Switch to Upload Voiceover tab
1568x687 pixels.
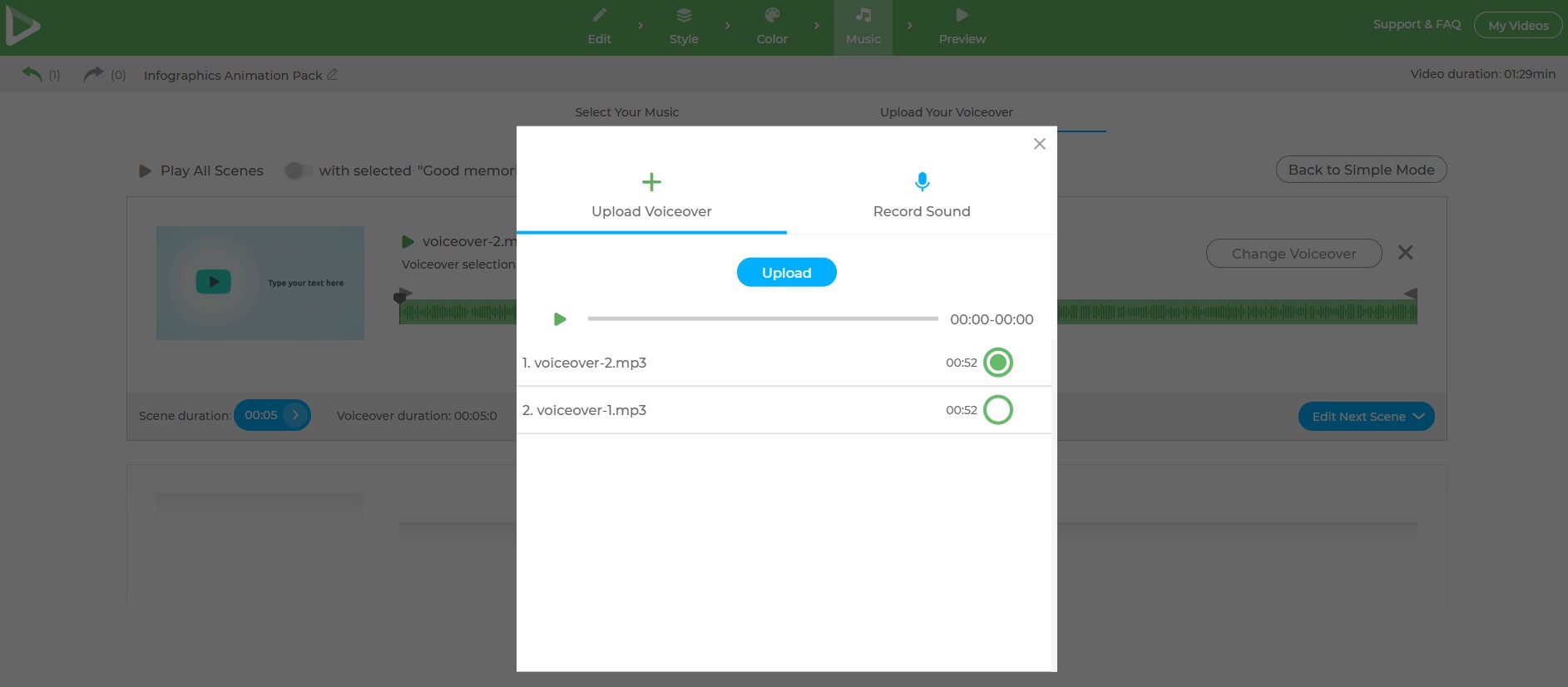[x=651, y=195]
